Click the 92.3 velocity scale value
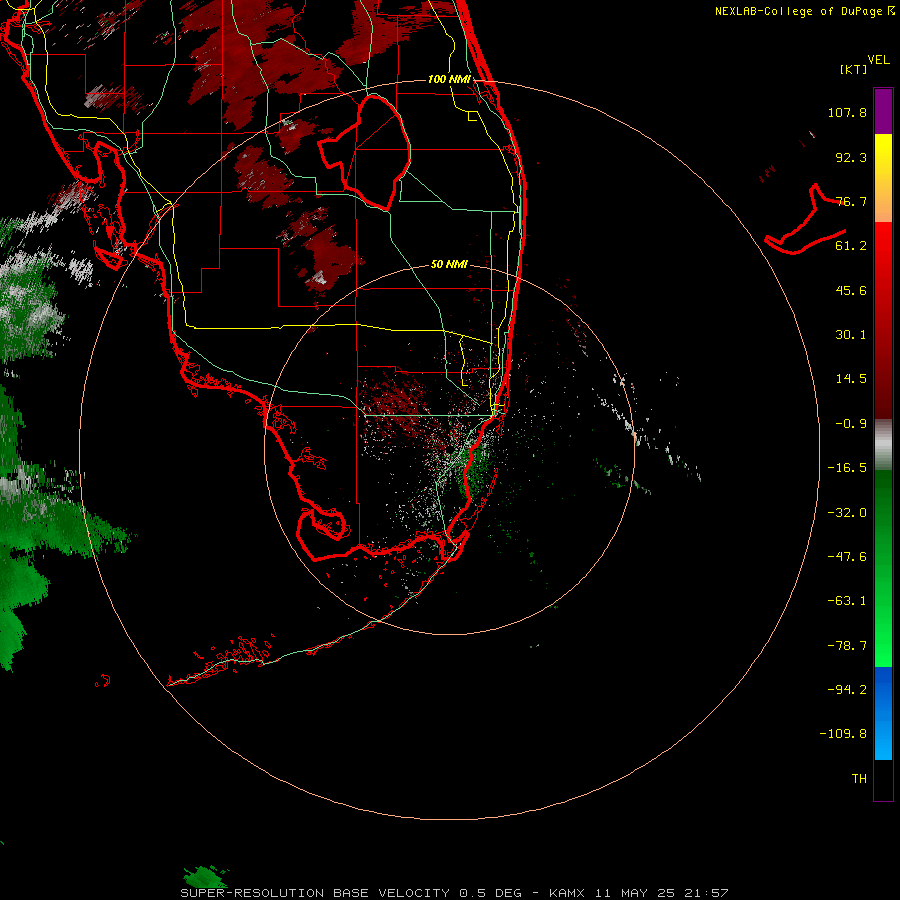The width and height of the screenshot is (900, 900). click(851, 157)
